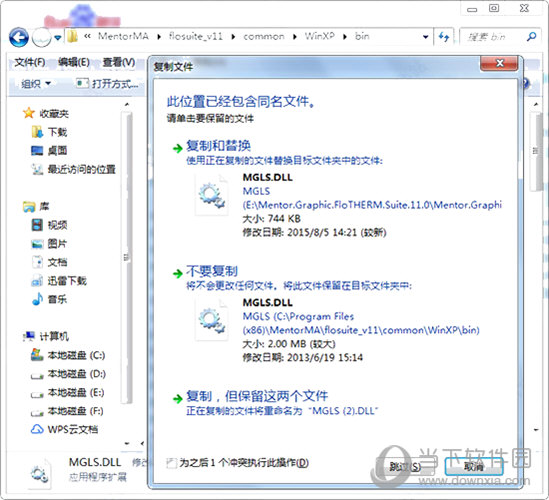Click gear file icon of existing MGLS.DLL
The height and width of the screenshot is (500, 549).
pyautogui.click(x=211, y=320)
